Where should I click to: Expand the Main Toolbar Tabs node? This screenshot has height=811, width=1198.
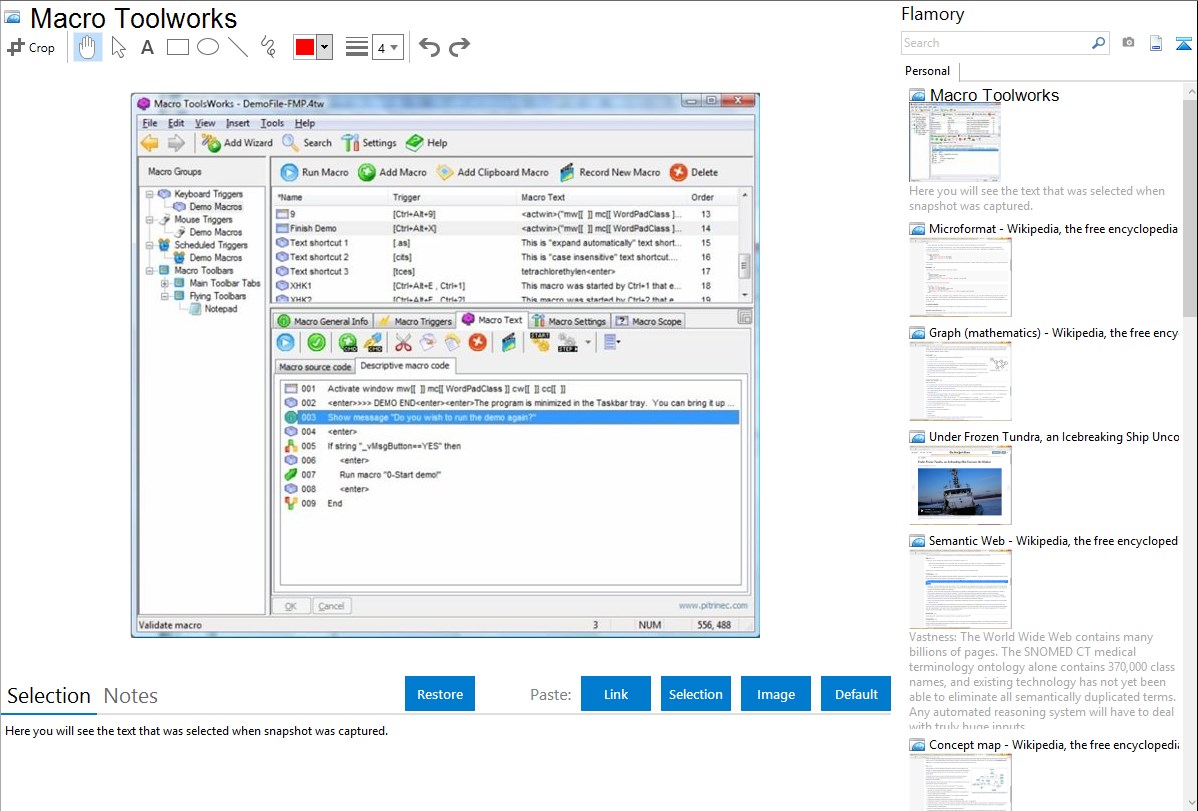[164, 284]
